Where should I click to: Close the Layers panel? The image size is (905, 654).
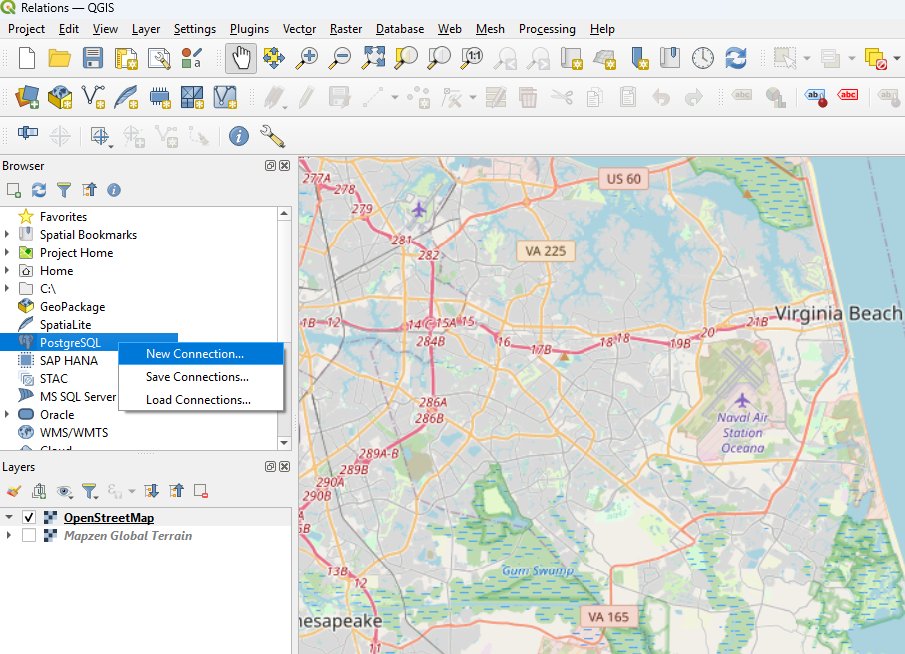tap(285, 466)
